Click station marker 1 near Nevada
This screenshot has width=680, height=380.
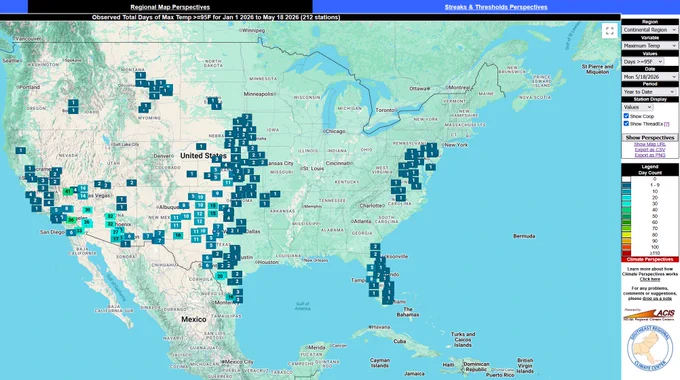click(x=20, y=151)
